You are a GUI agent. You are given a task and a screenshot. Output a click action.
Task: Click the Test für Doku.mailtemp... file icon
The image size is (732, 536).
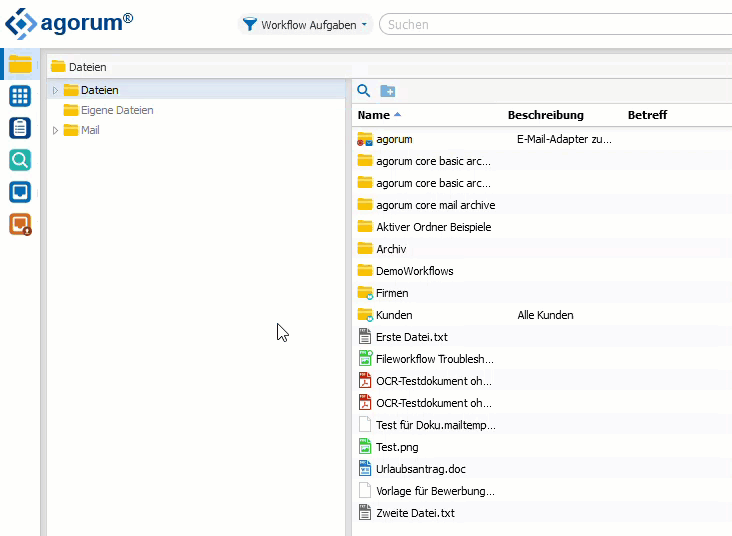point(365,424)
